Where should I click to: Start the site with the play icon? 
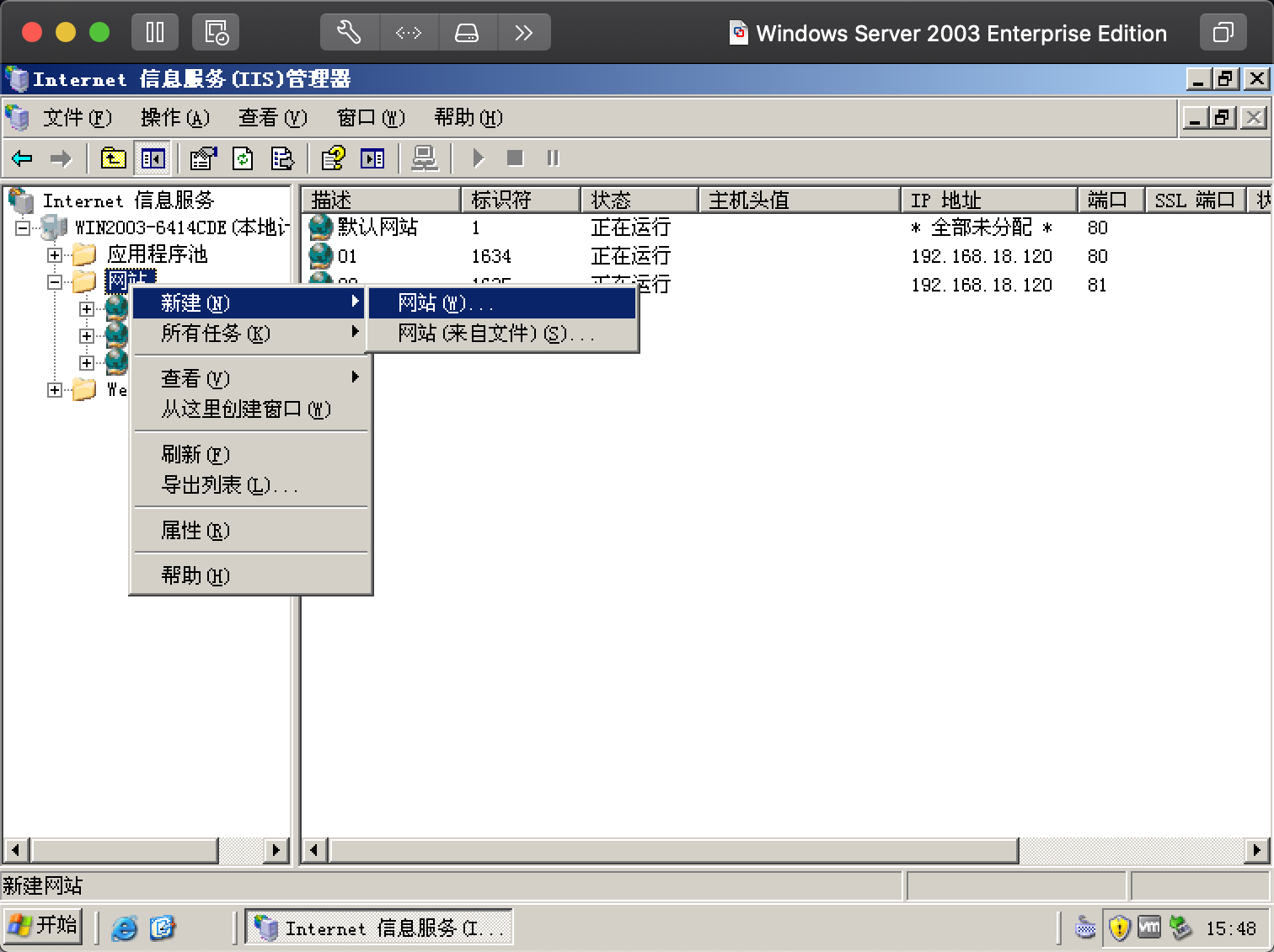[x=479, y=158]
